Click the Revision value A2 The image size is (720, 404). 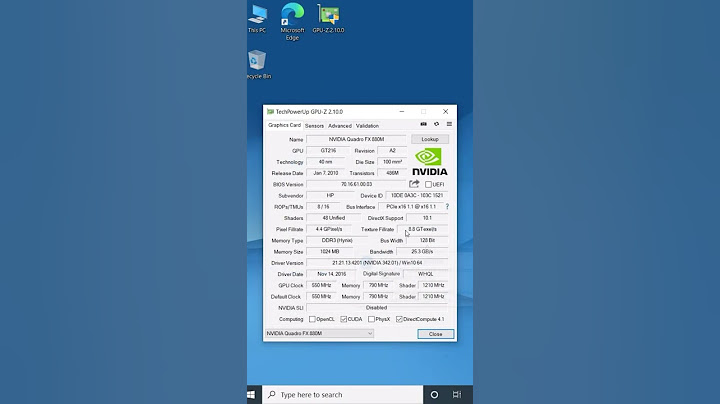[392, 151]
